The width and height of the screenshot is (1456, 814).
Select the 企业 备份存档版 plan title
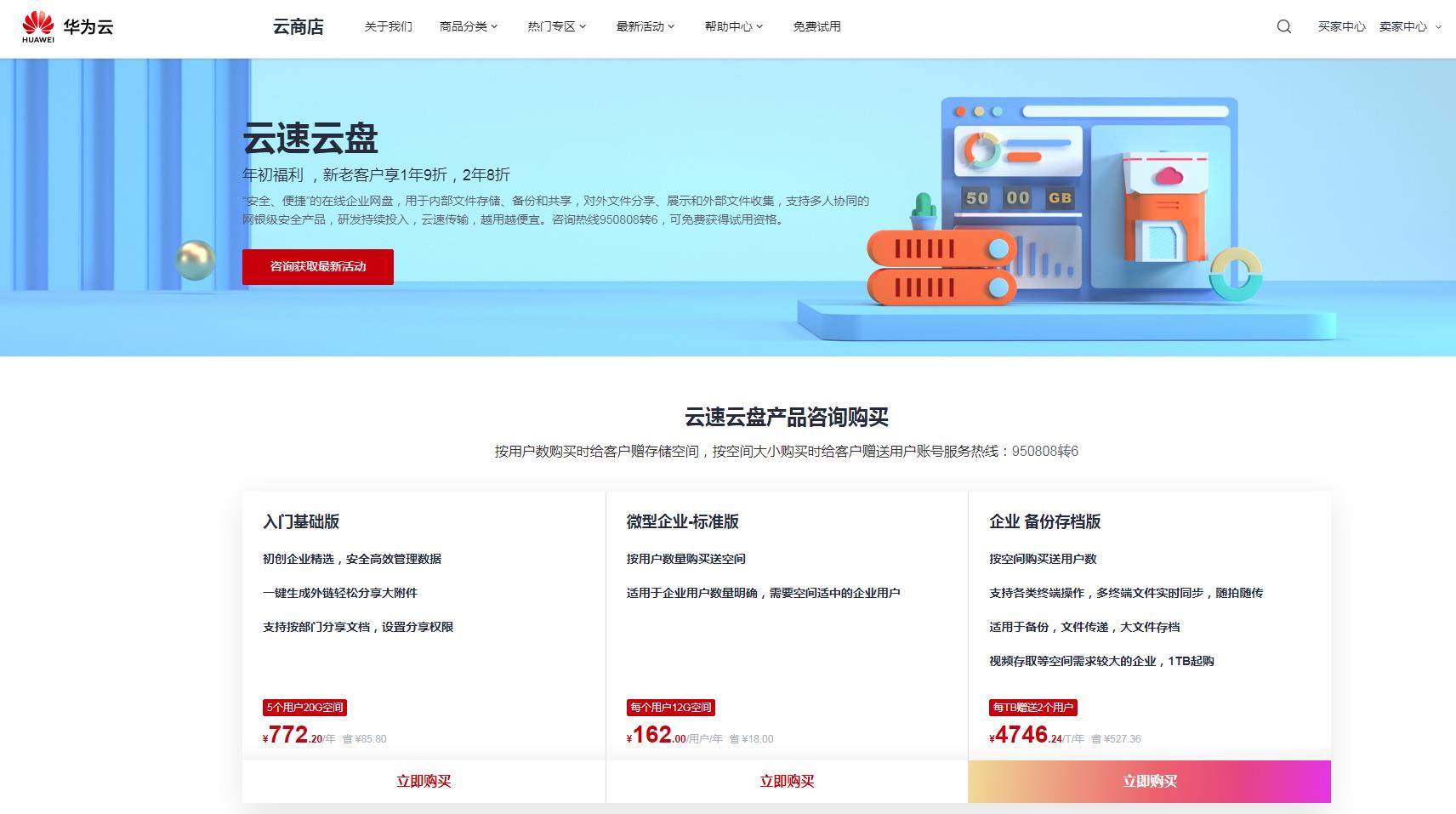pyautogui.click(x=1045, y=521)
